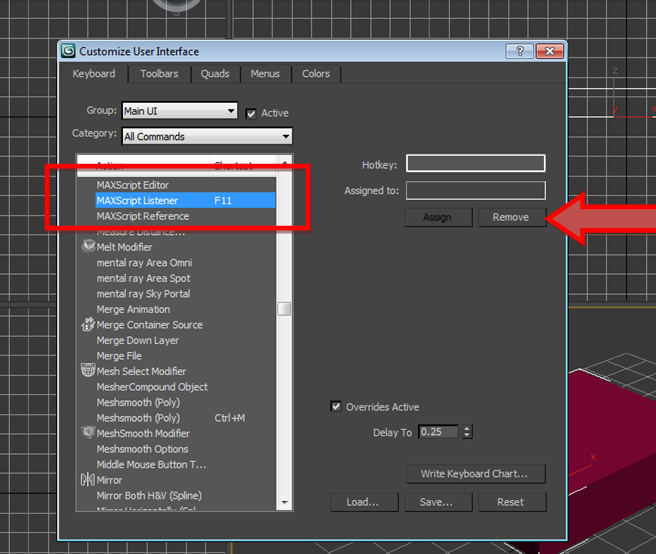Switch to the Toolbars tab
The height and width of the screenshot is (554, 656).
point(159,74)
